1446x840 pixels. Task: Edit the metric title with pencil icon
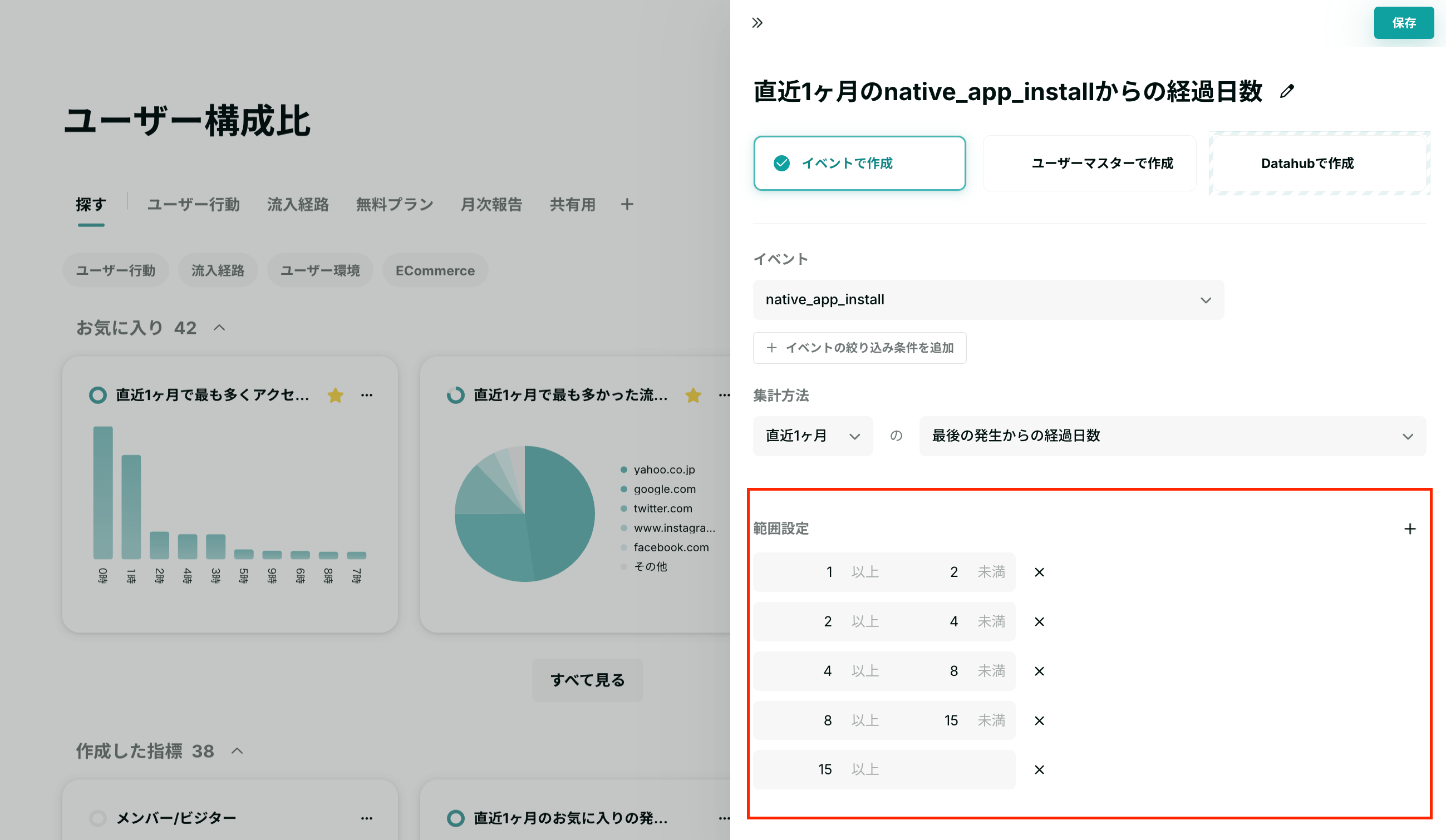pyautogui.click(x=1287, y=91)
